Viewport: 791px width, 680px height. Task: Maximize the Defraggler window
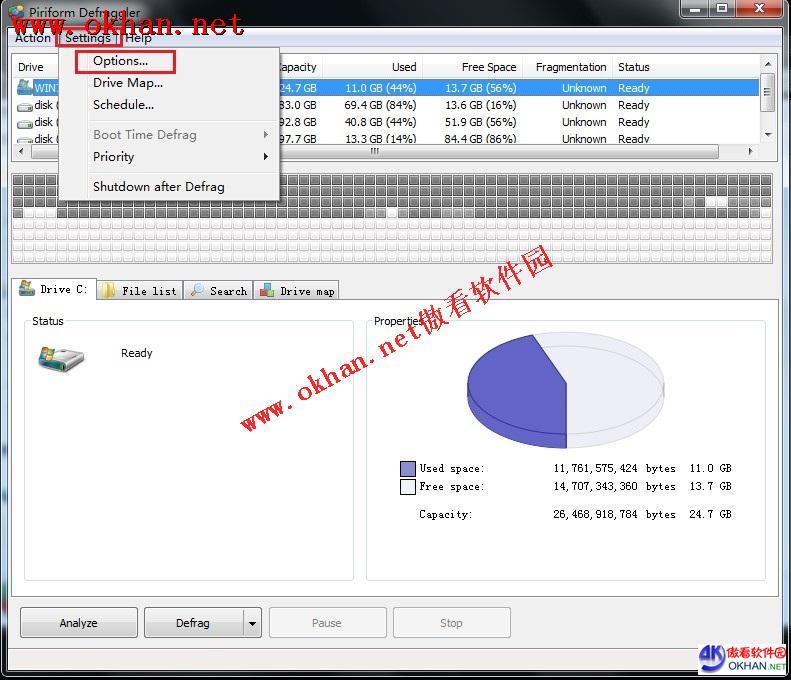click(x=722, y=9)
